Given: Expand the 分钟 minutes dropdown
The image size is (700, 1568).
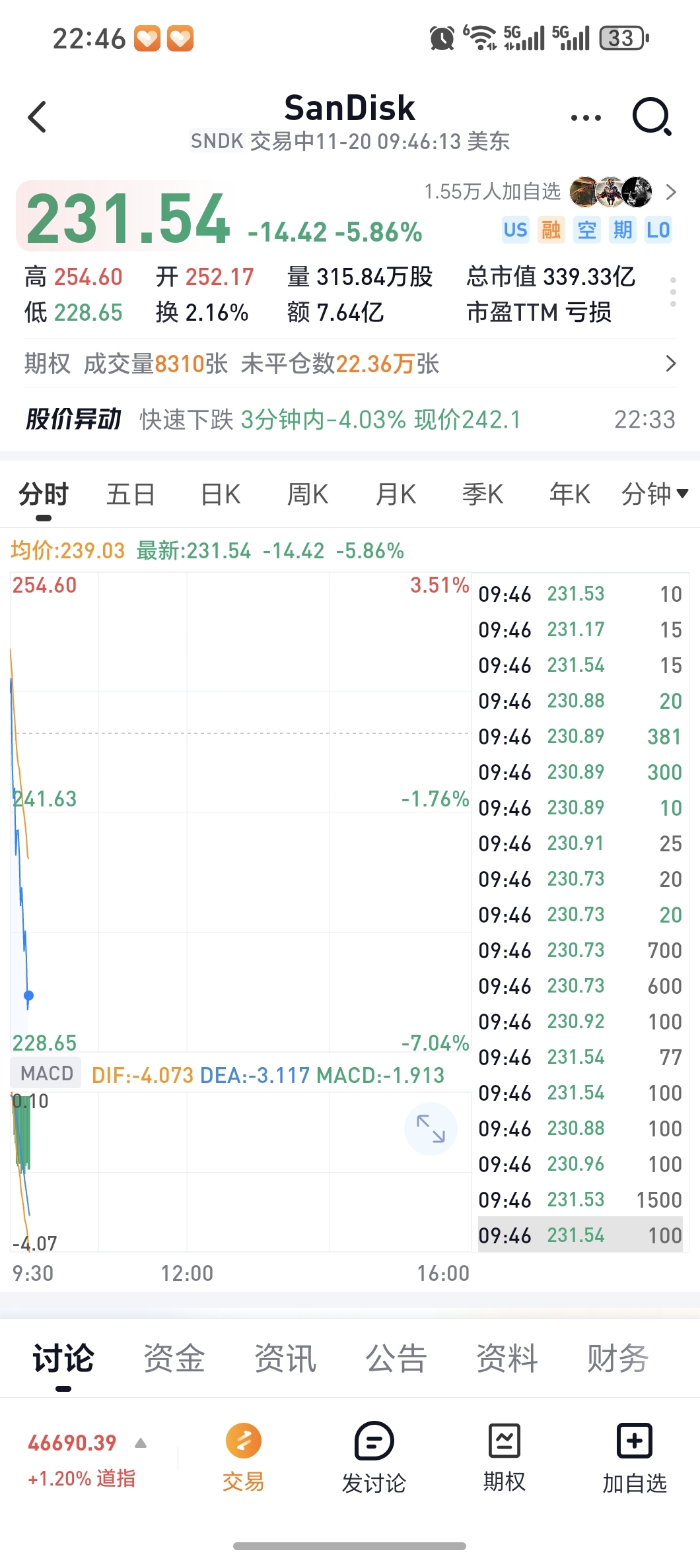Looking at the screenshot, I should pyautogui.click(x=654, y=494).
